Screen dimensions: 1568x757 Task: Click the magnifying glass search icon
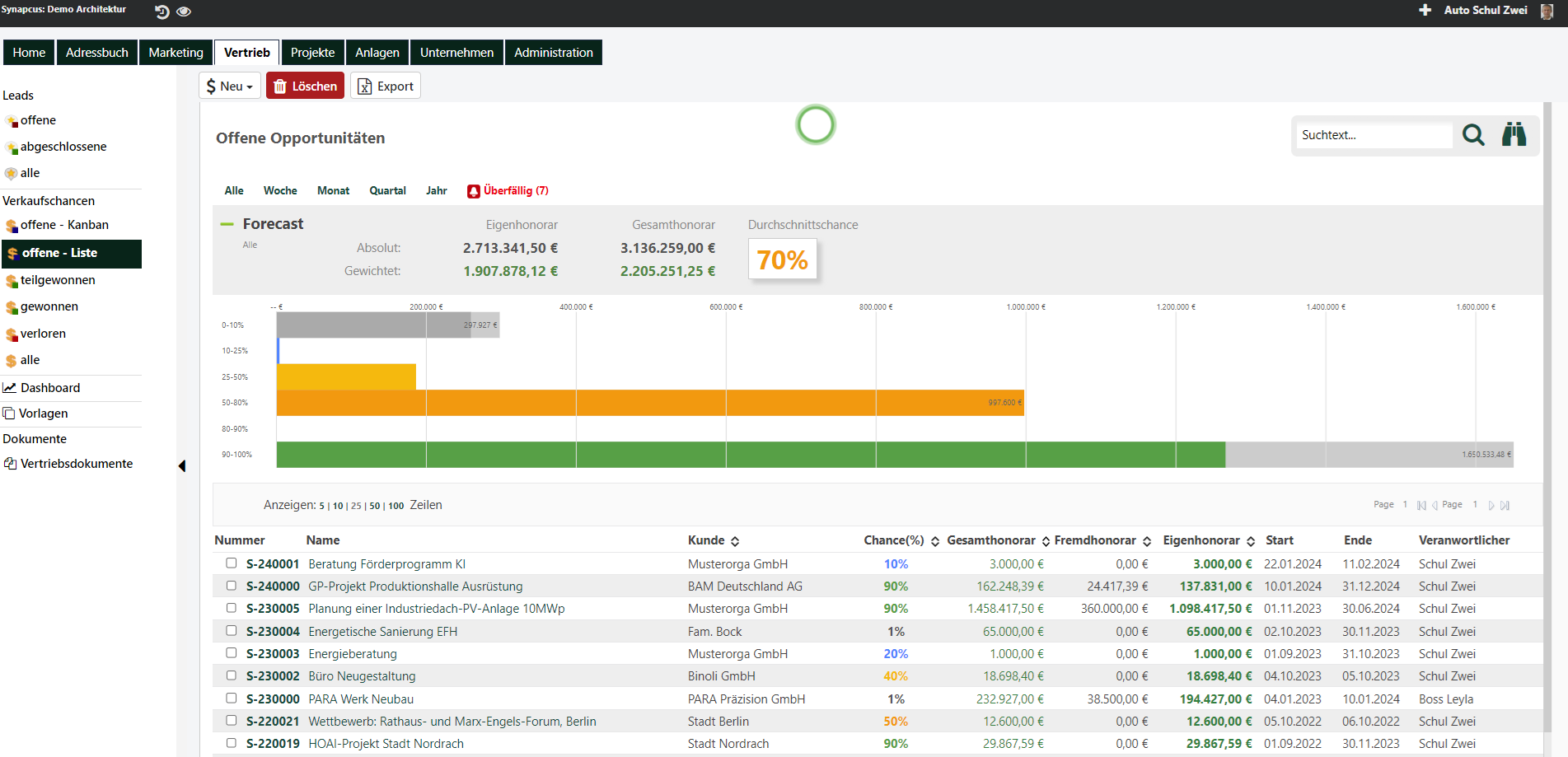tap(1473, 135)
